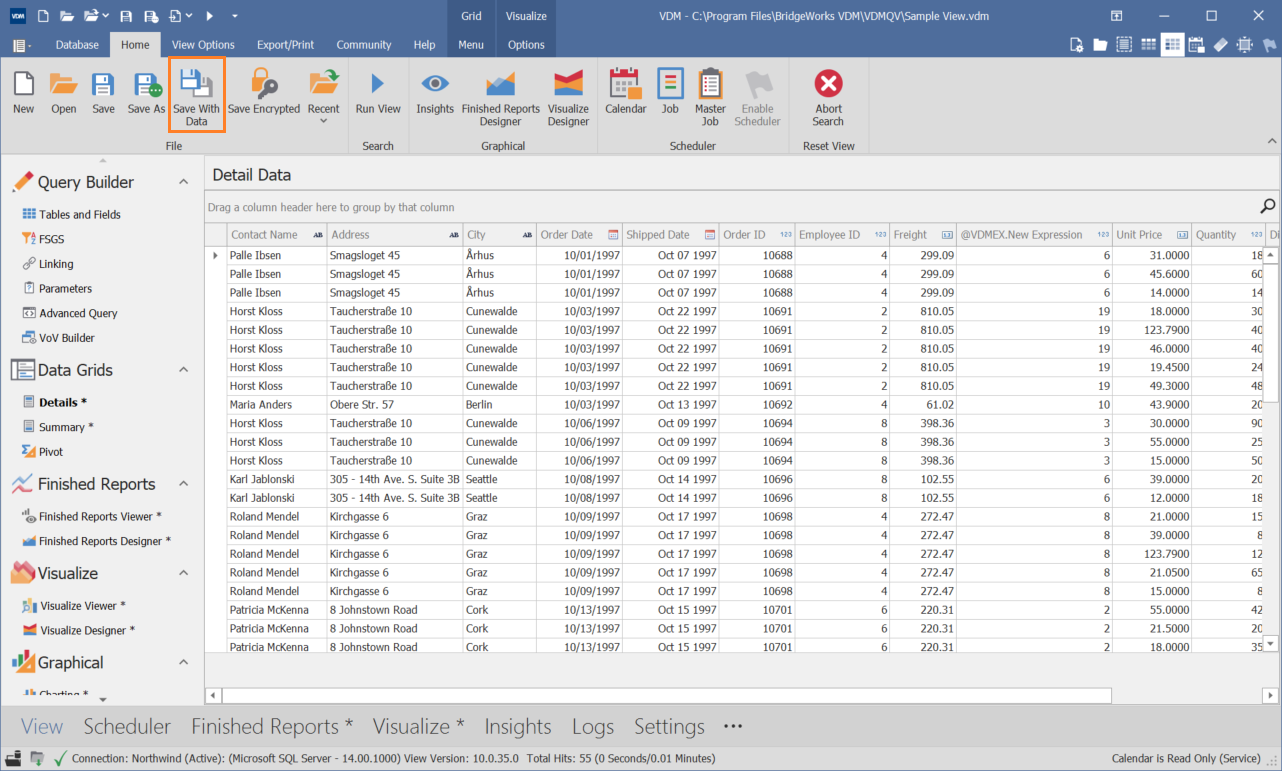Open a view with the Open ribbon icon

coord(64,92)
